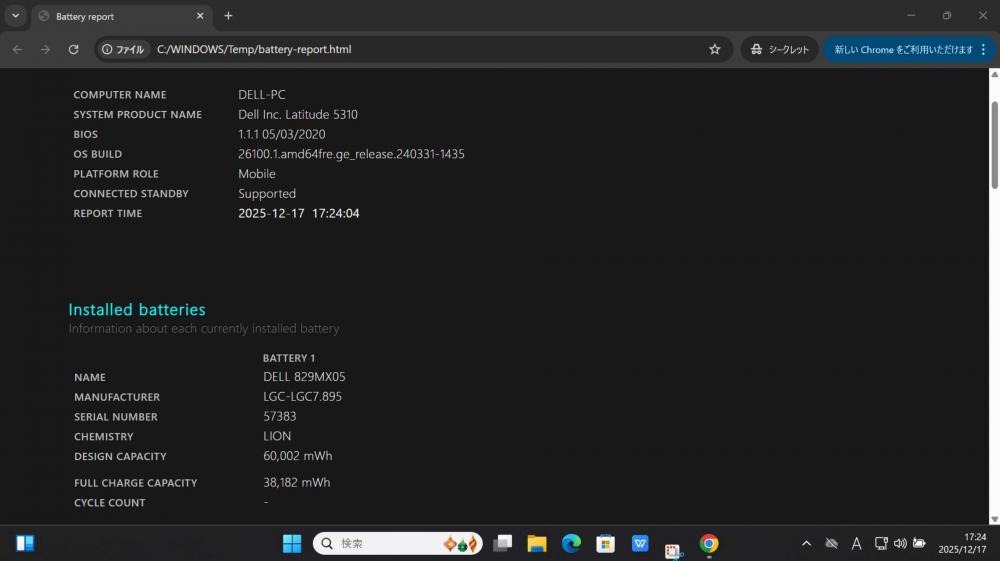Viewport: 1000px width, 561px height.
Task: Click the cloud sync-off tray icon
Action: click(831, 543)
